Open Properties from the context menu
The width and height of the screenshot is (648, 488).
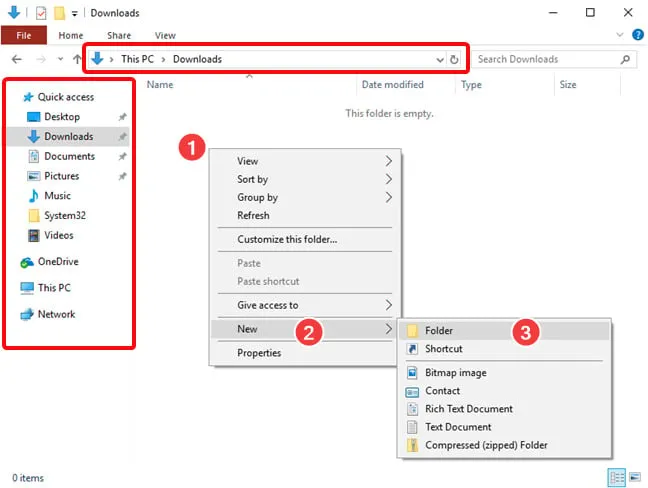tap(259, 353)
